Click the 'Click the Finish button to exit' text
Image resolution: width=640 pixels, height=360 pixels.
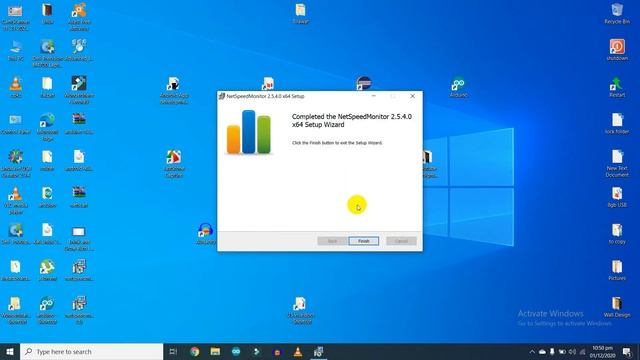pyautogui.click(x=337, y=143)
